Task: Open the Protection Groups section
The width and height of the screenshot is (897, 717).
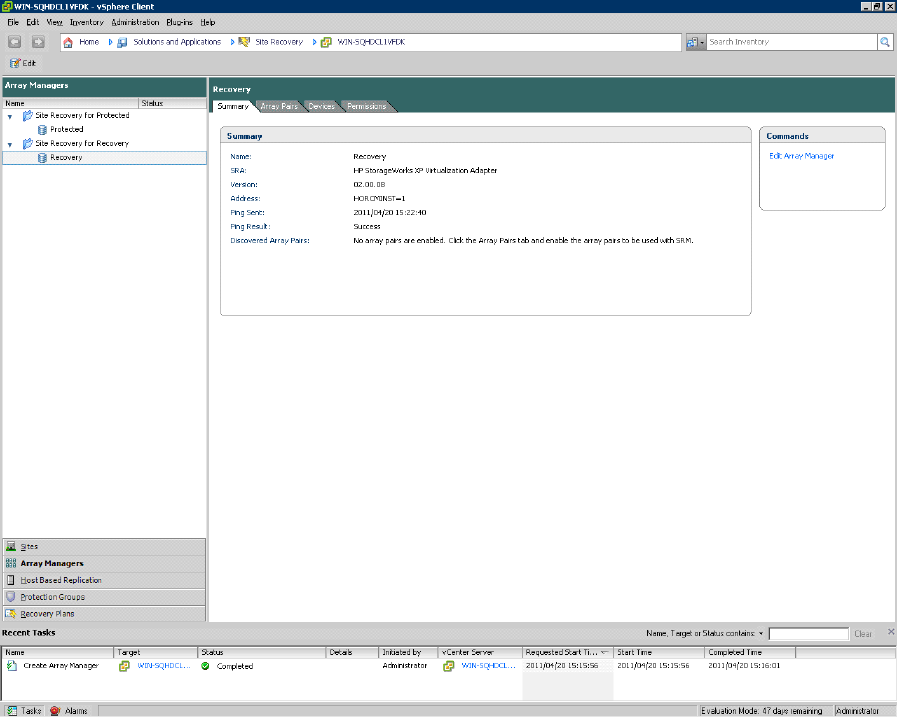Action: [52, 597]
